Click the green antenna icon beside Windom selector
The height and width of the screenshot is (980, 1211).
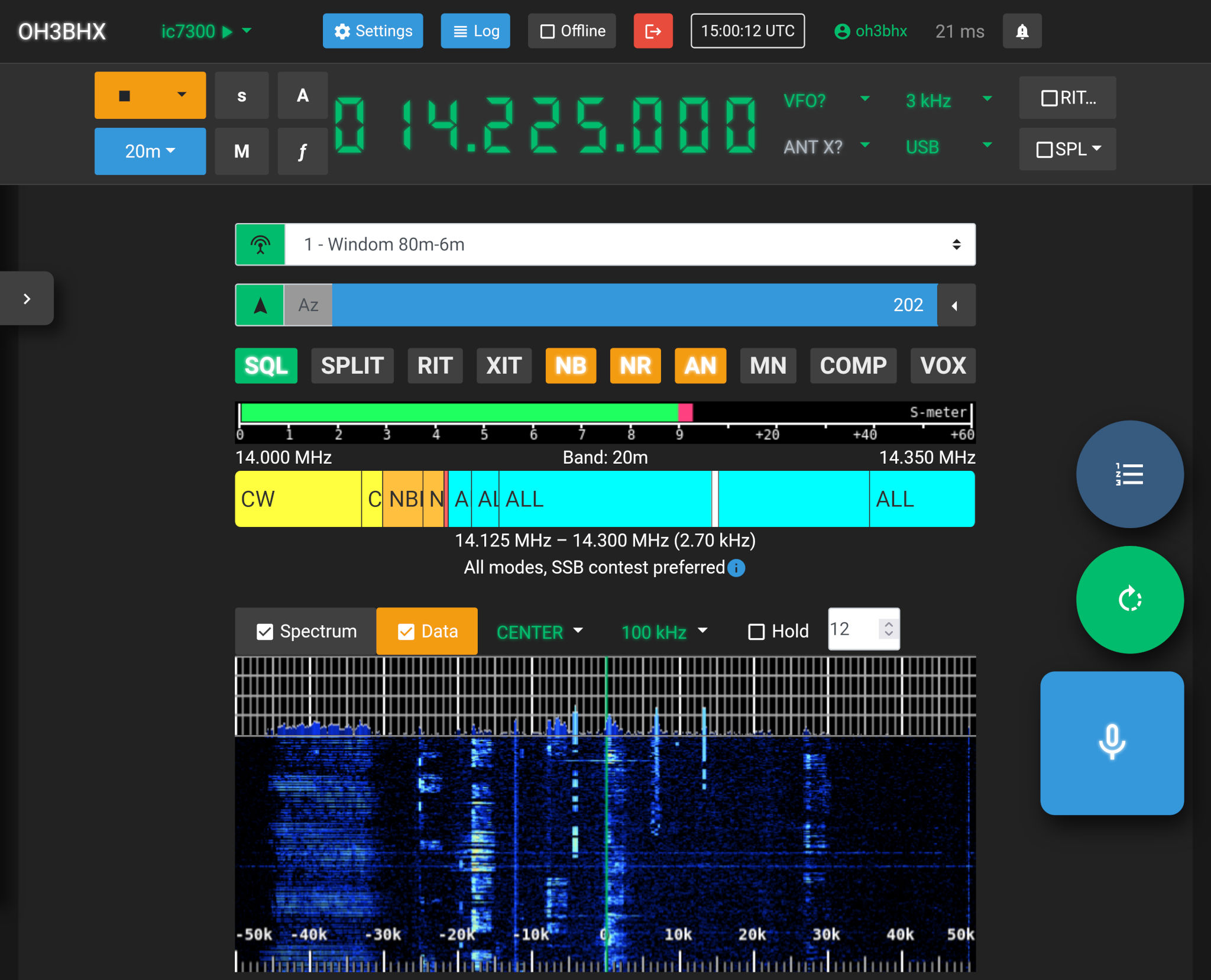pyautogui.click(x=260, y=244)
